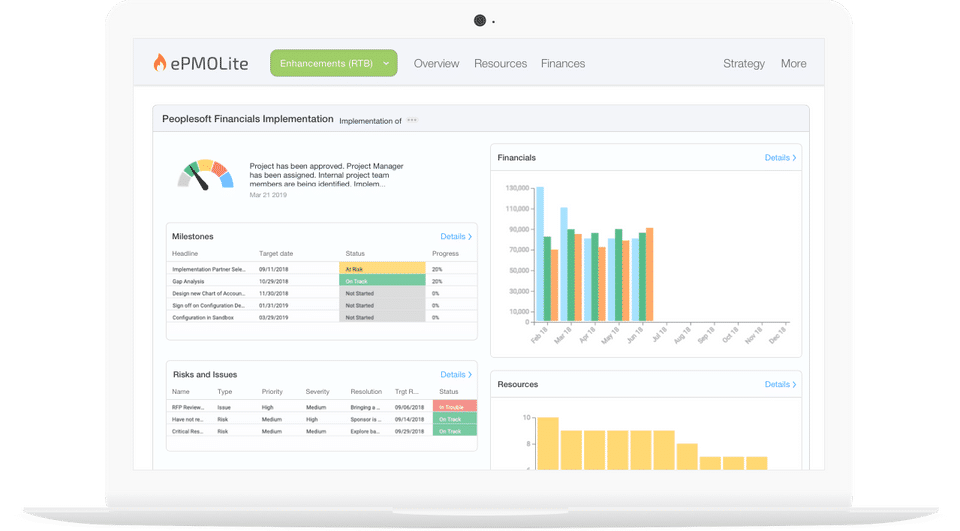
Task: Click the ePMOLite flame logo
Action: point(160,62)
